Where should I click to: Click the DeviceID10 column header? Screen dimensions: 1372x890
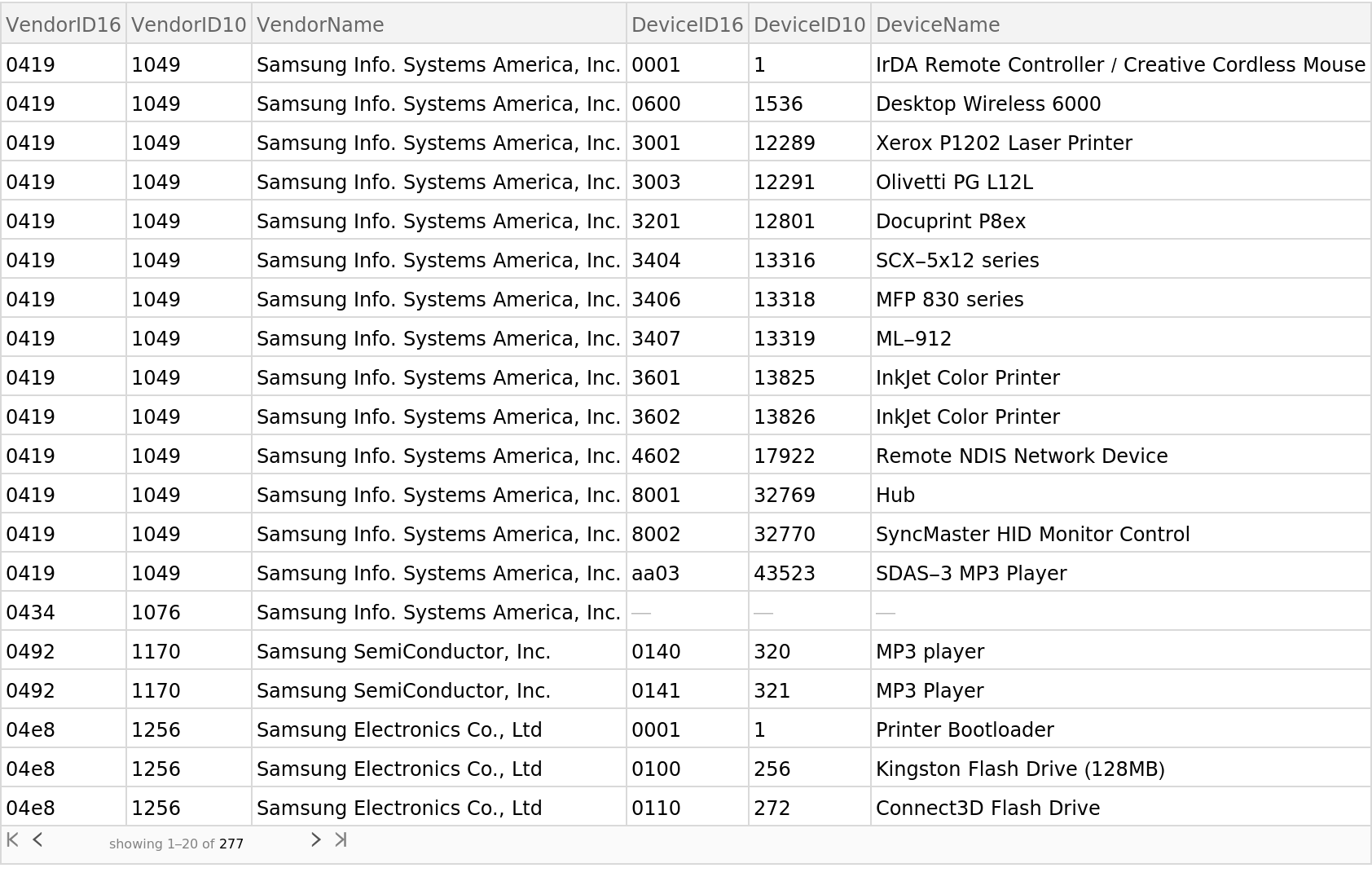[809, 24]
